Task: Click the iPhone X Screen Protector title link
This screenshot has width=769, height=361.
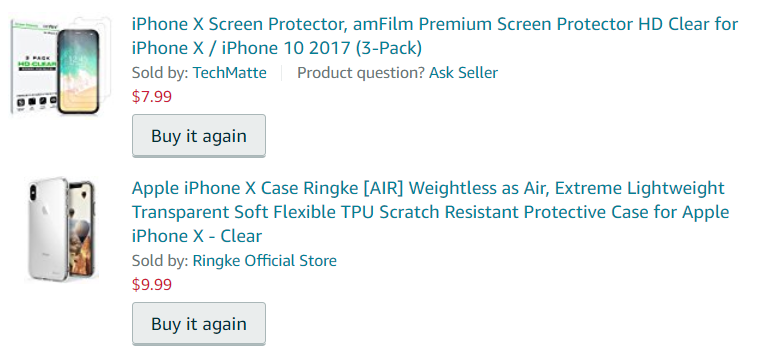Action: pos(435,36)
